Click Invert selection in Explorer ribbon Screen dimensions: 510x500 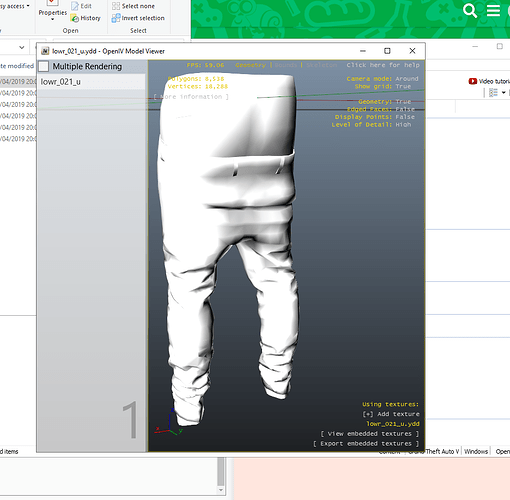click(138, 18)
